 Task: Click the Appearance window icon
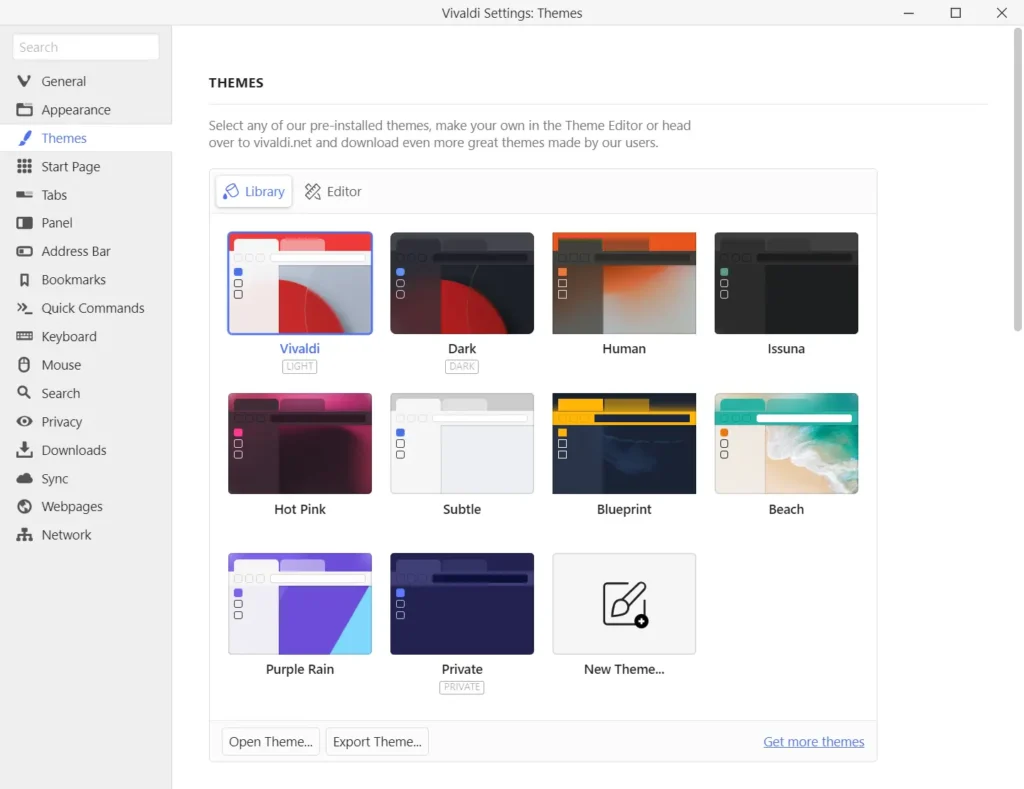(24, 110)
